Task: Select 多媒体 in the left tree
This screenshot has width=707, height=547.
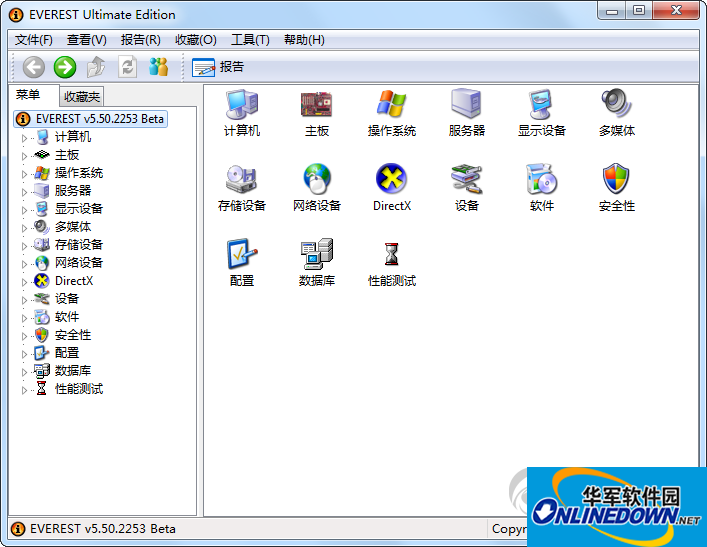Action: 73,227
